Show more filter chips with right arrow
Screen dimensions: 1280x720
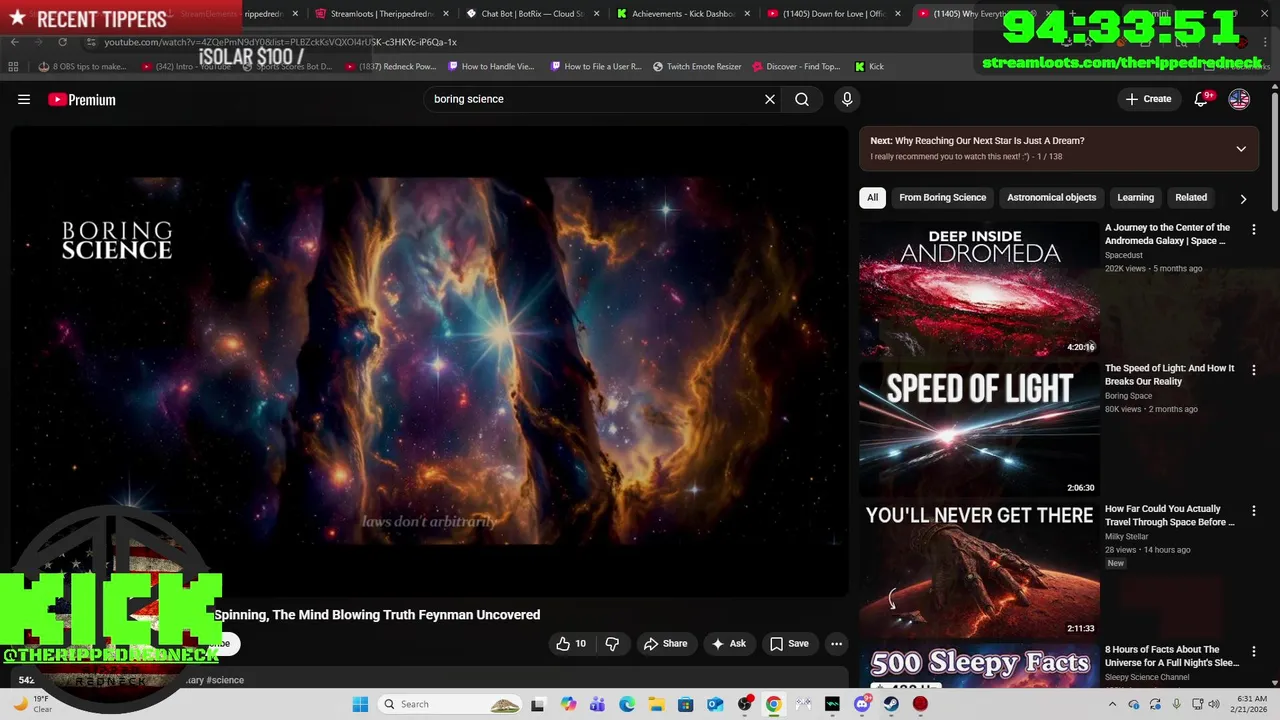1243,198
